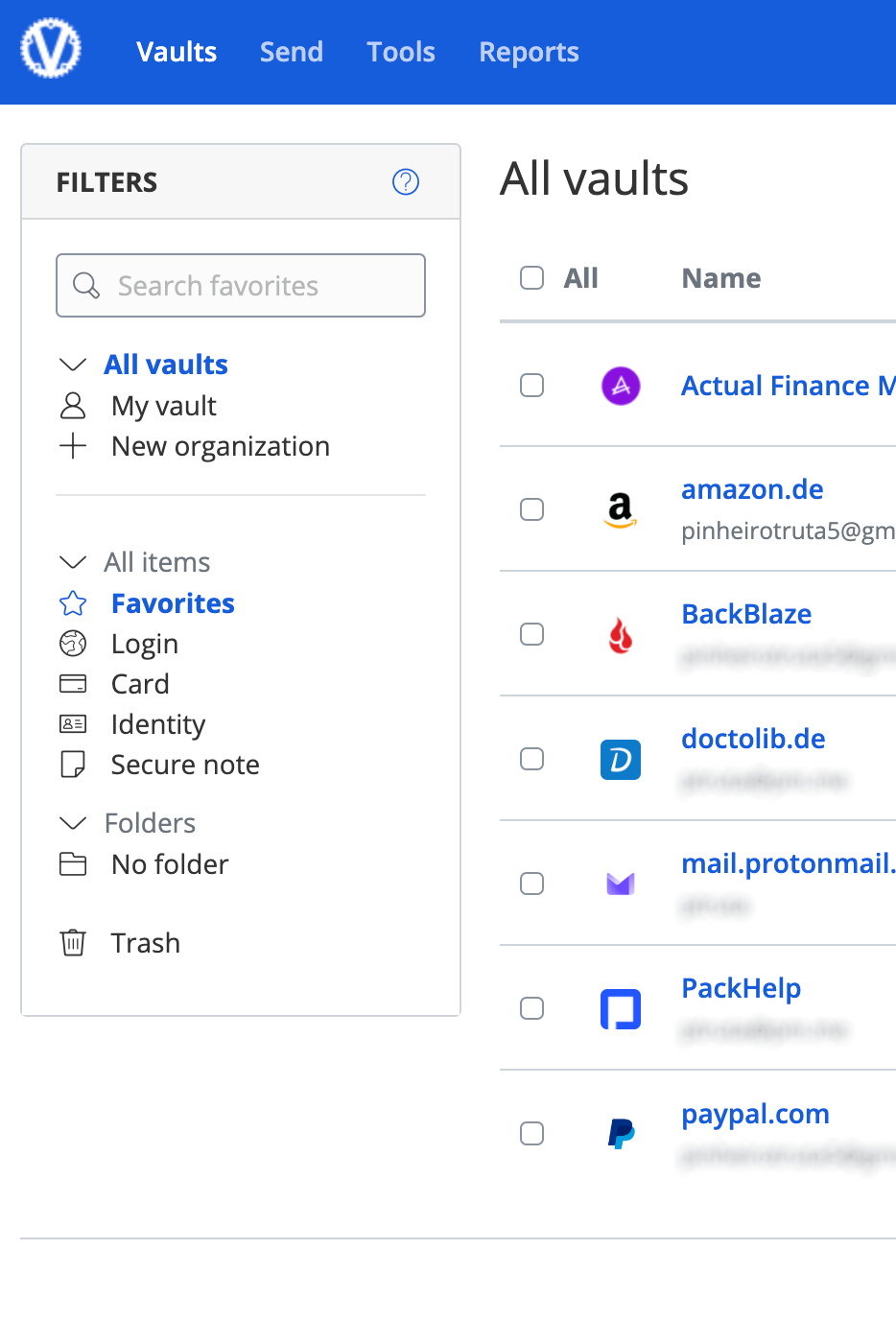
Task: Click the trash can icon
Action: coord(73,943)
